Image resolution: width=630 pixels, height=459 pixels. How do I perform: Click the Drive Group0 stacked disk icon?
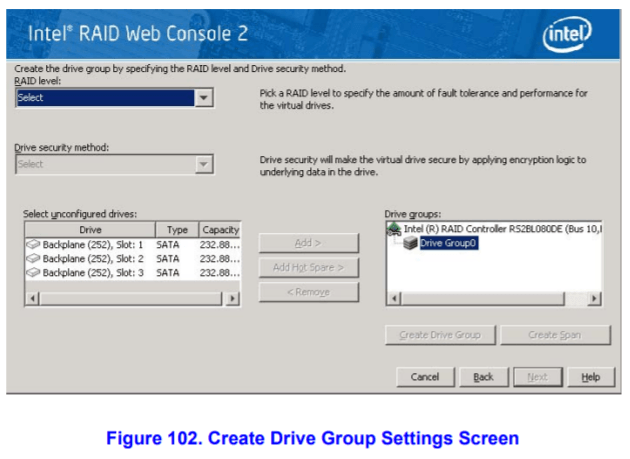pyautogui.click(x=410, y=243)
